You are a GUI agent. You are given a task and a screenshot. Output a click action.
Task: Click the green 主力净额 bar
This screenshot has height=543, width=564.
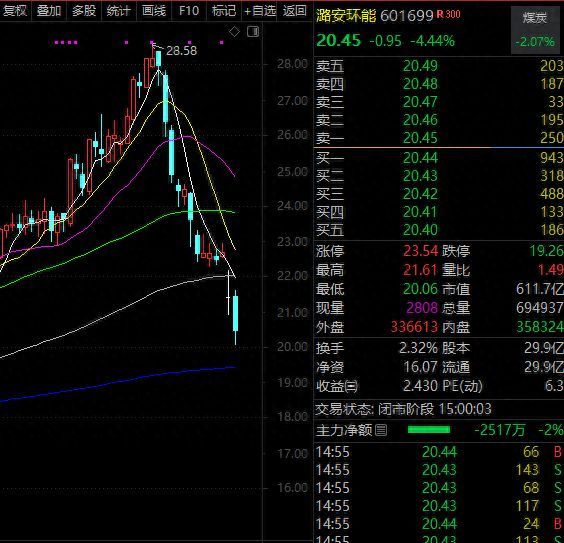(429, 429)
